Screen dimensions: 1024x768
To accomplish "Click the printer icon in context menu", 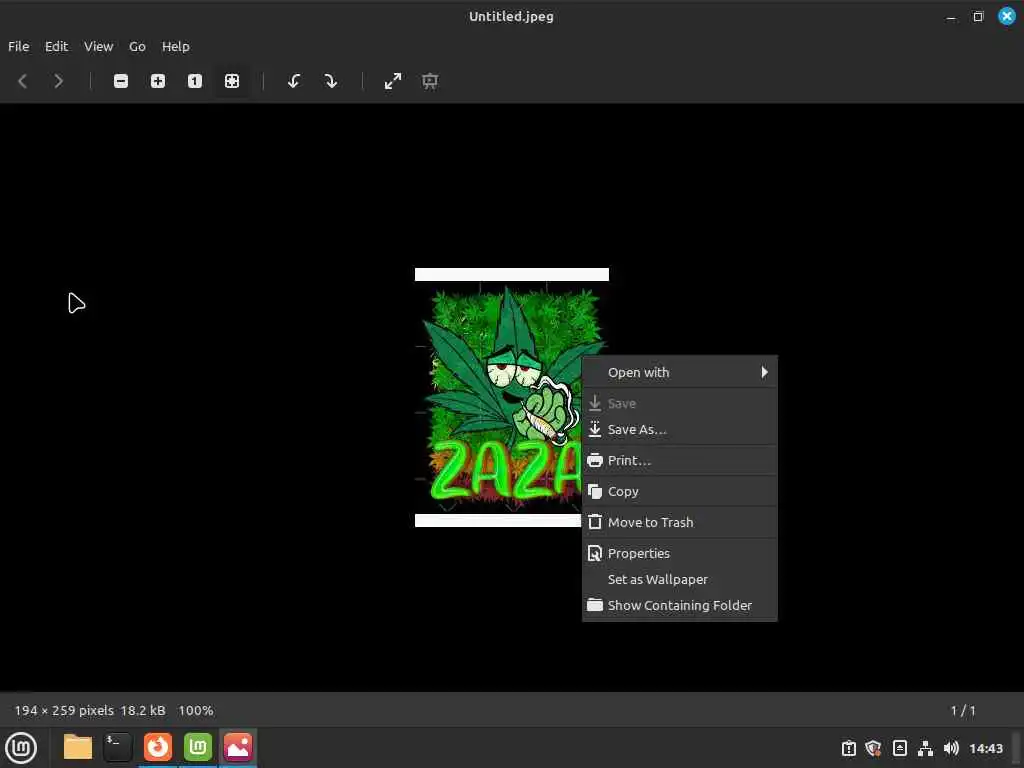I will click(595, 460).
